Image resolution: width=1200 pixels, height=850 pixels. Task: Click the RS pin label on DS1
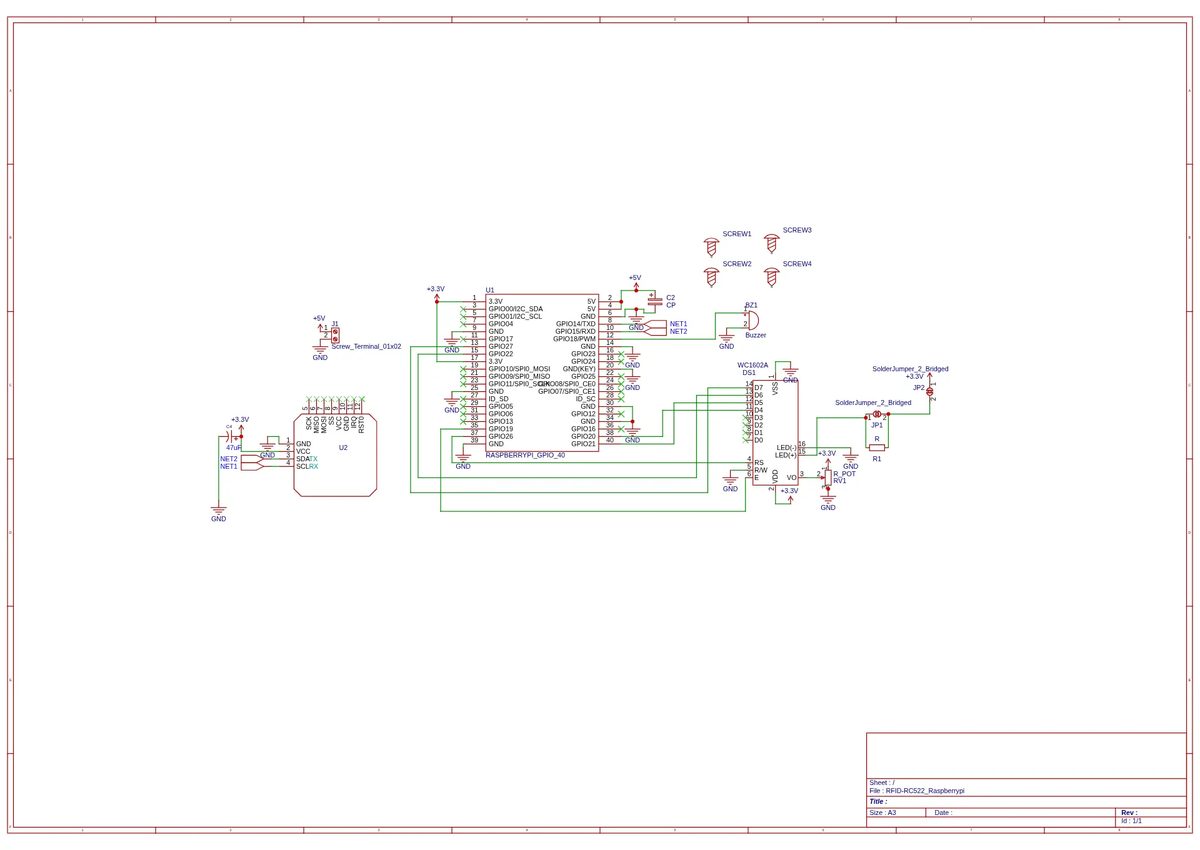point(759,462)
